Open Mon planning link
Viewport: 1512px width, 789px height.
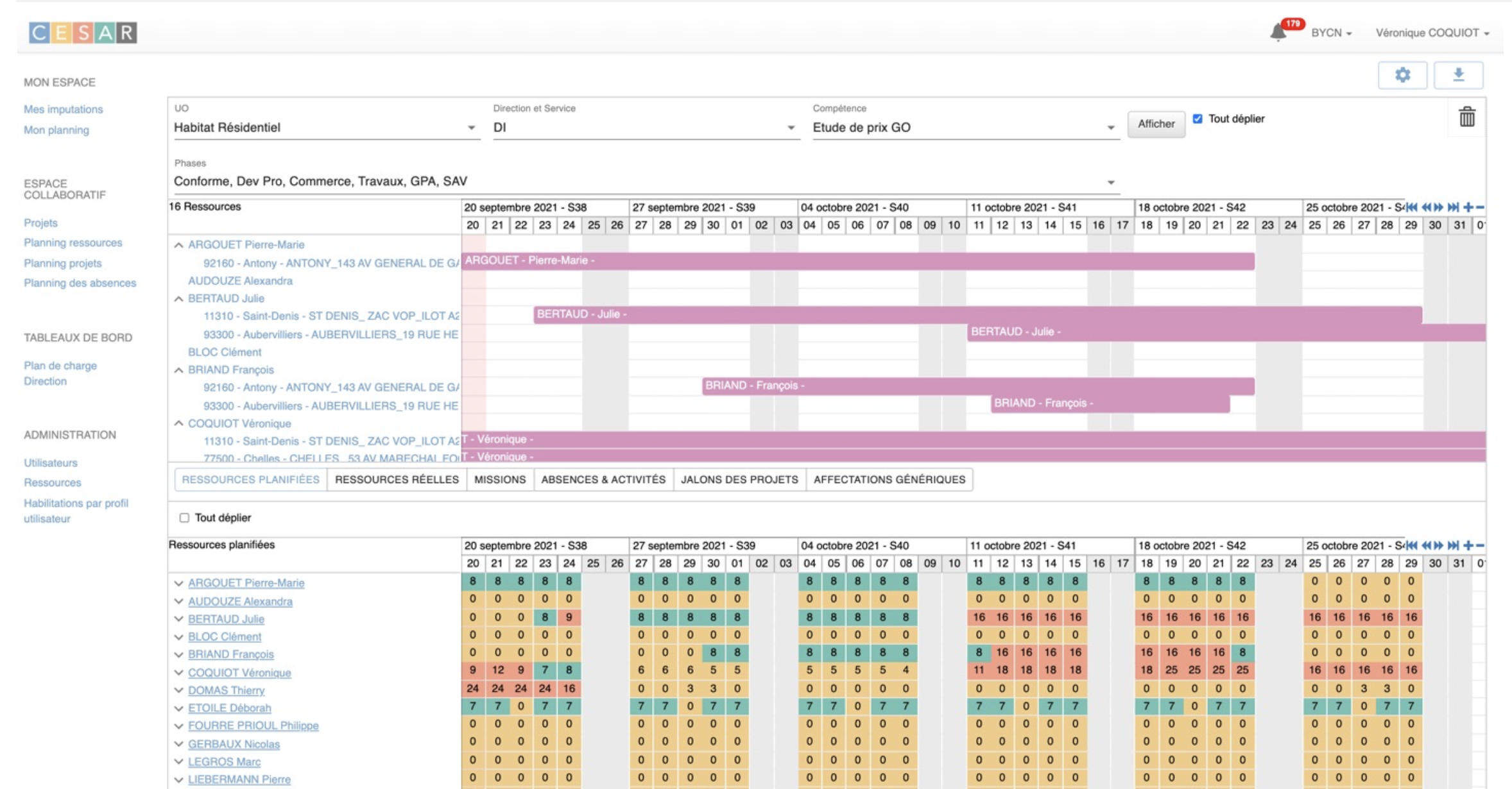pyautogui.click(x=56, y=130)
